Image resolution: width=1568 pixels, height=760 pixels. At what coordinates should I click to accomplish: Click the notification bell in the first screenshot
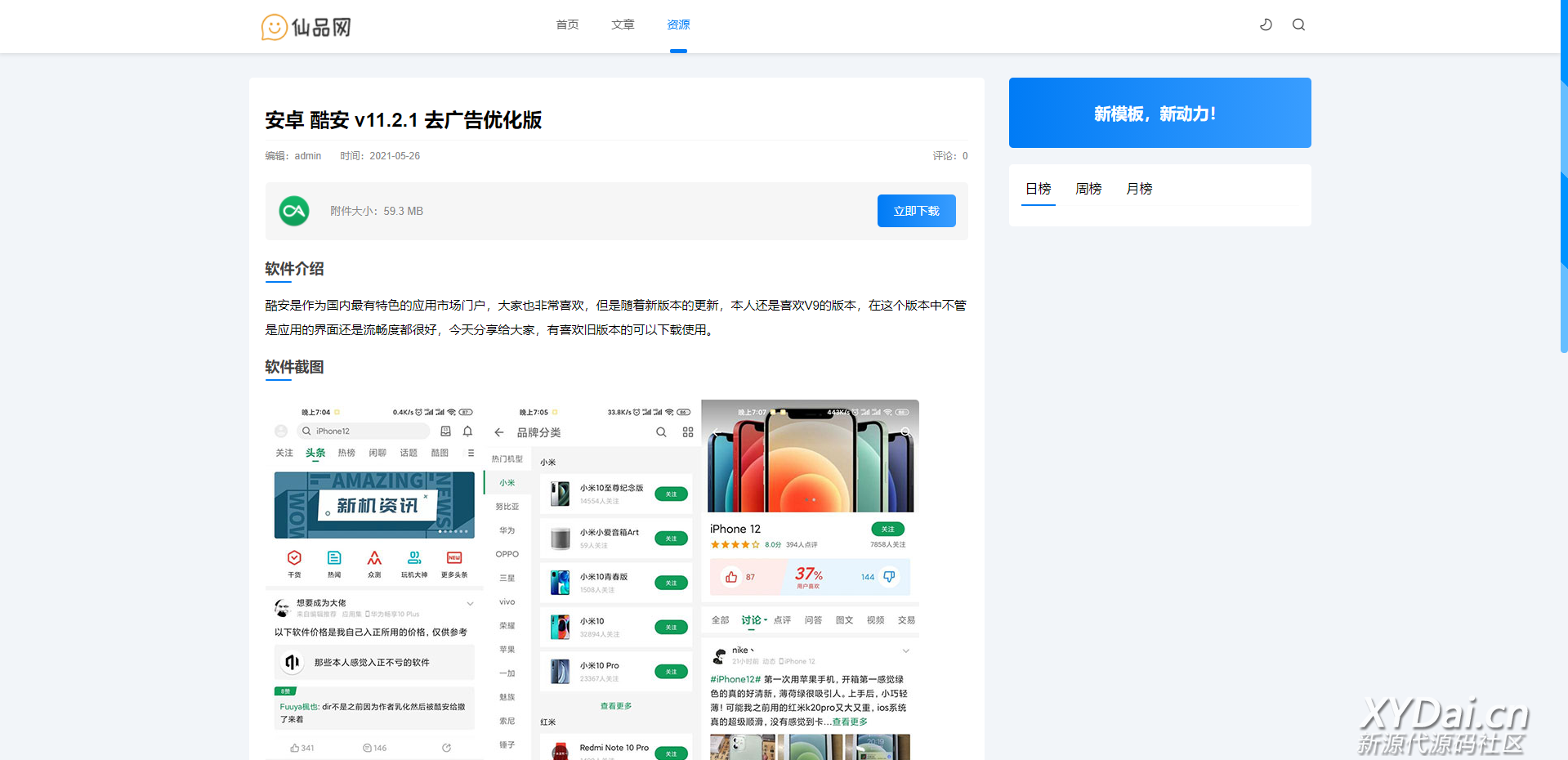click(x=467, y=431)
